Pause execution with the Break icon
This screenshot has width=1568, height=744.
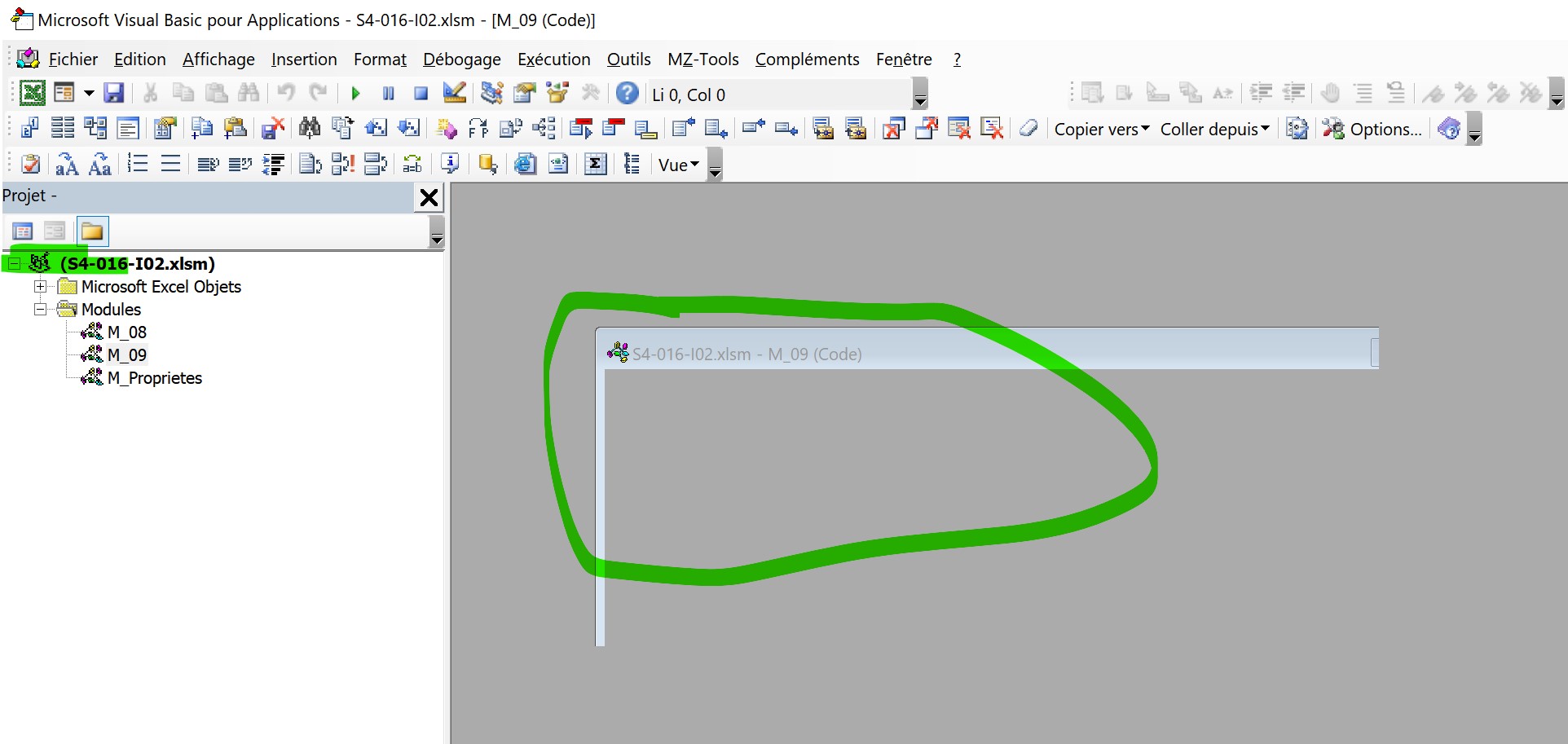click(x=389, y=94)
